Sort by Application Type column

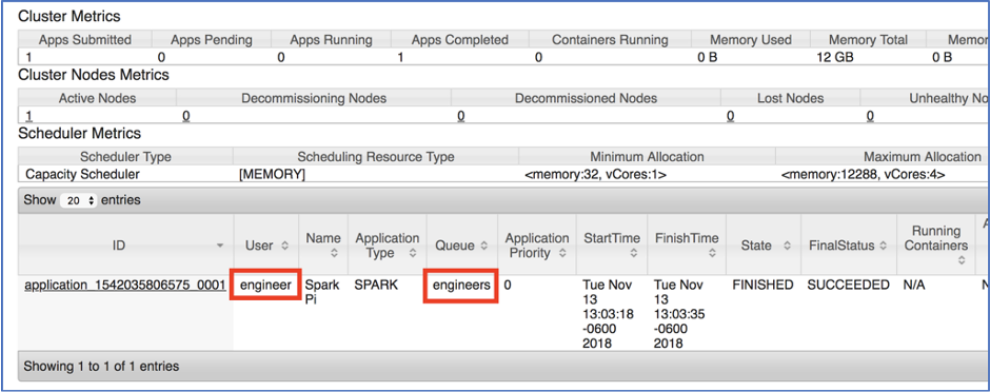(x=387, y=245)
